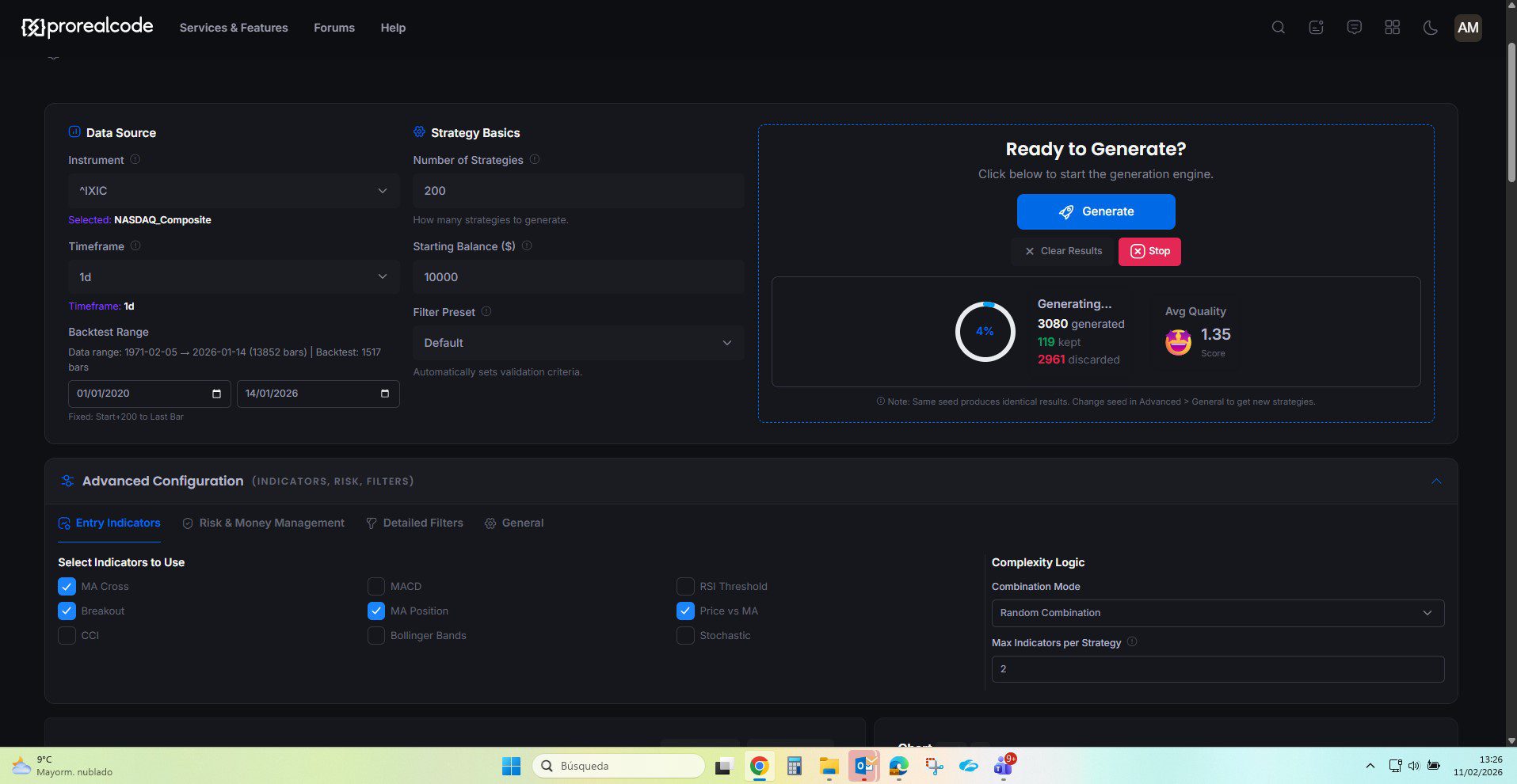Click the Clear Results button
1517x784 pixels.
click(1063, 251)
